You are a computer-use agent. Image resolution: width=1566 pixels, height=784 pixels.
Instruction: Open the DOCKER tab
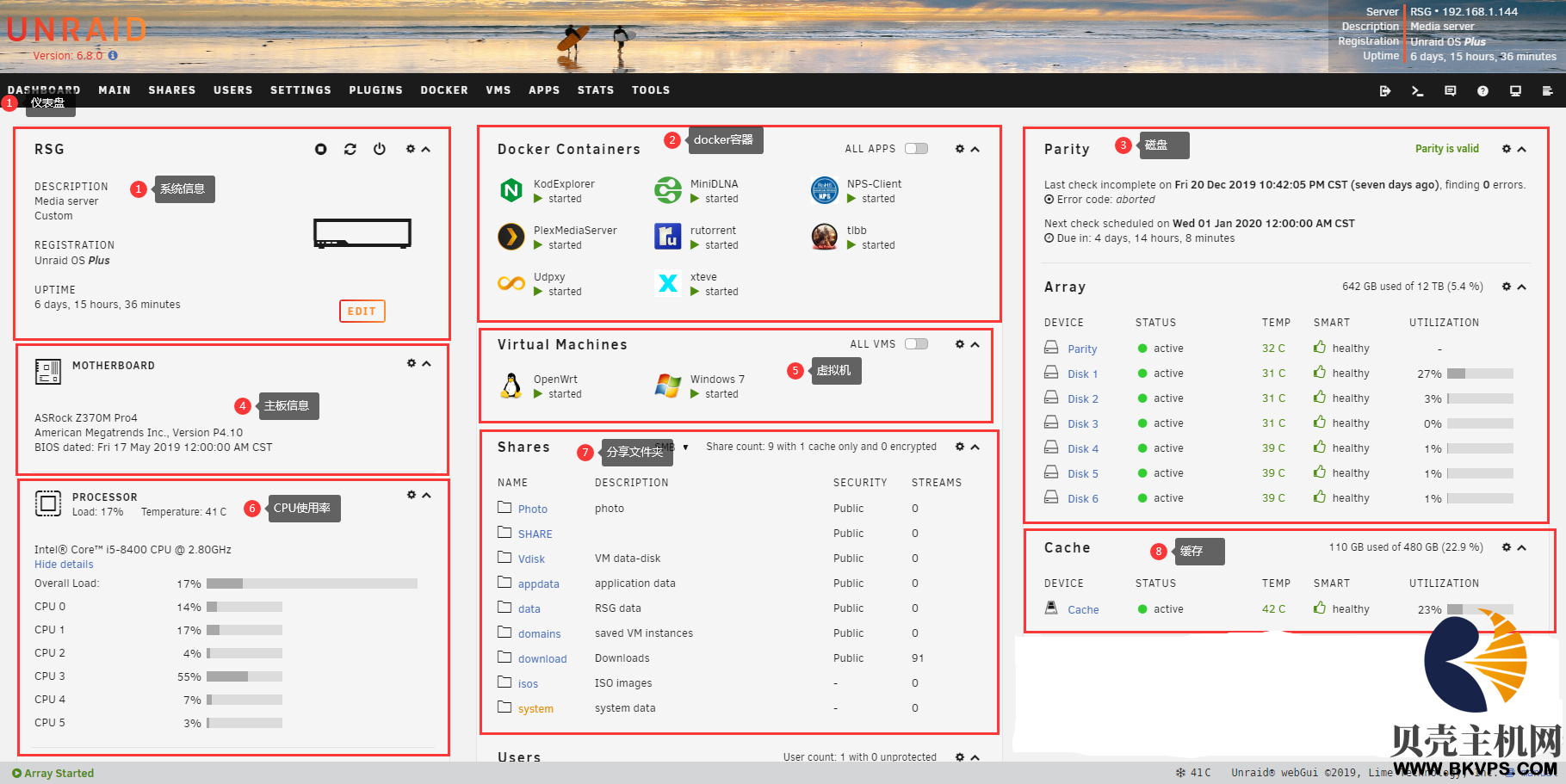pyautogui.click(x=444, y=90)
